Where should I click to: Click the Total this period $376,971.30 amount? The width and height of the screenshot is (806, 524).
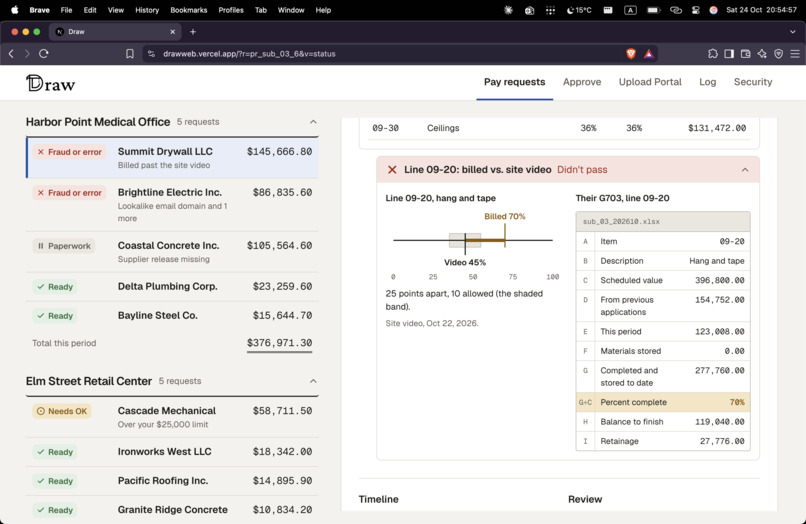point(279,343)
